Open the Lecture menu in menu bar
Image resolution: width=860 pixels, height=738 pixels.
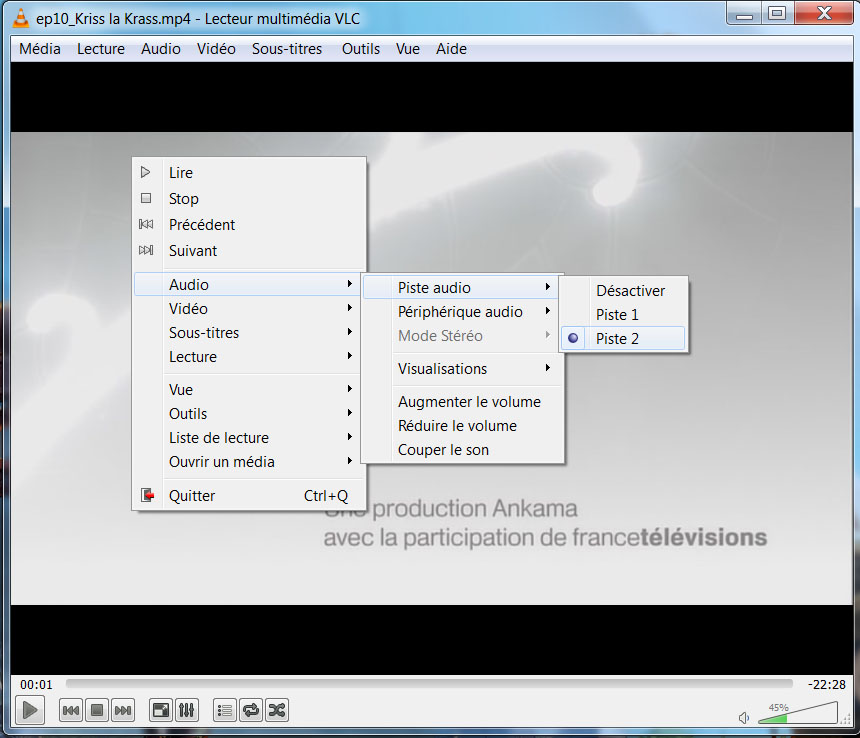pyautogui.click(x=101, y=49)
